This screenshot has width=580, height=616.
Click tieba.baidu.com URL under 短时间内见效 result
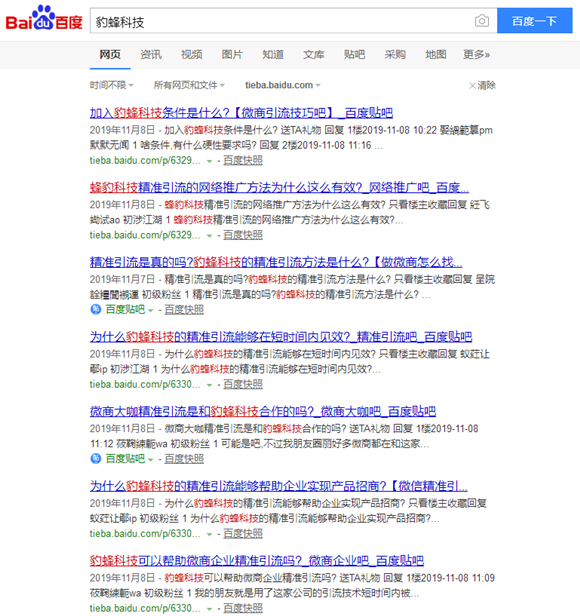pyautogui.click(x=145, y=384)
